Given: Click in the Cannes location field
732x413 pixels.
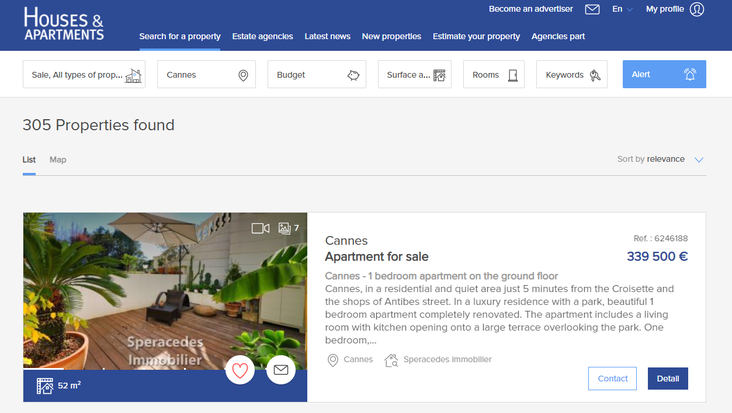Looking at the screenshot, I should pyautogui.click(x=206, y=74).
